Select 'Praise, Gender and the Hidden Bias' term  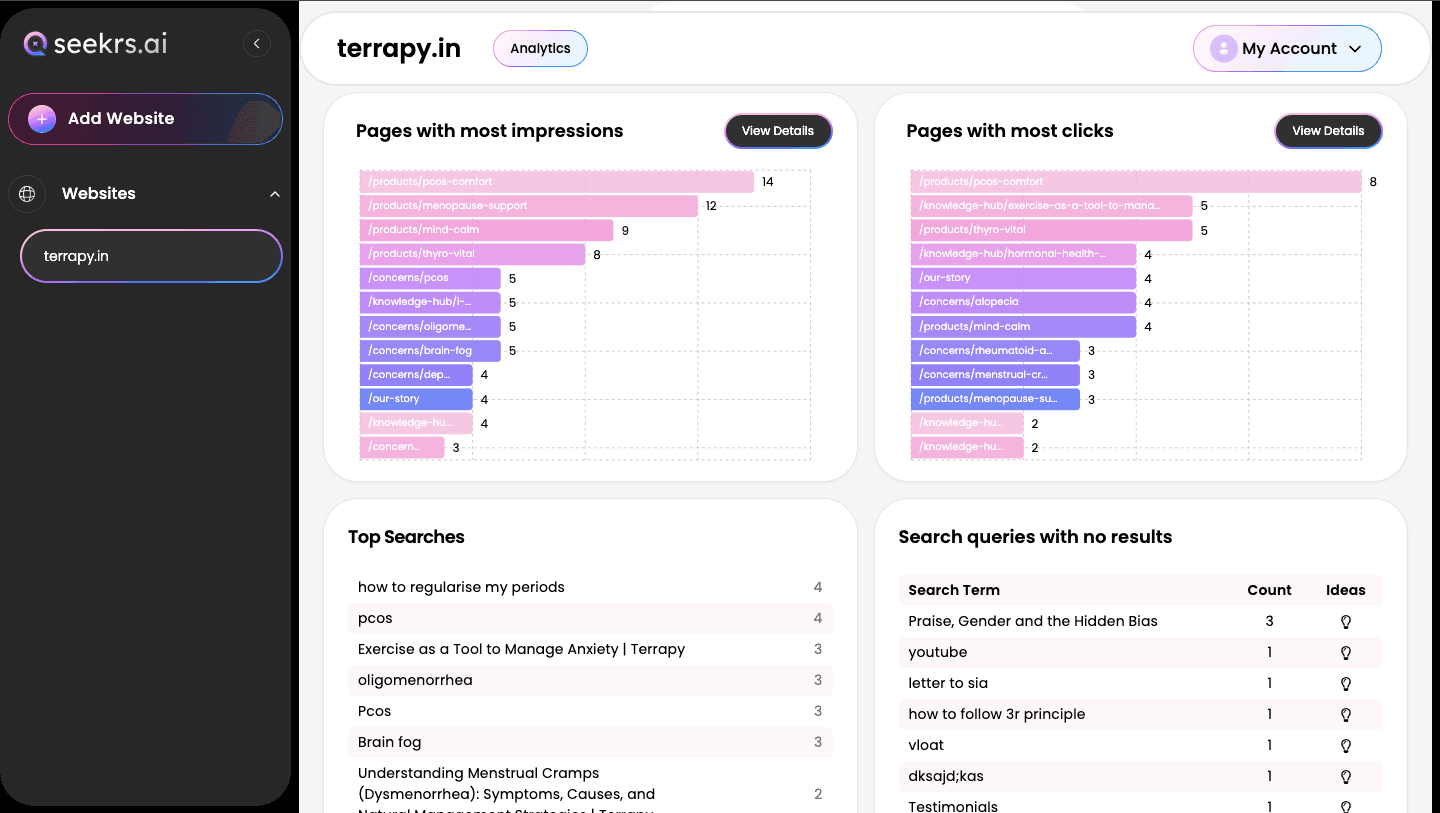1033,621
